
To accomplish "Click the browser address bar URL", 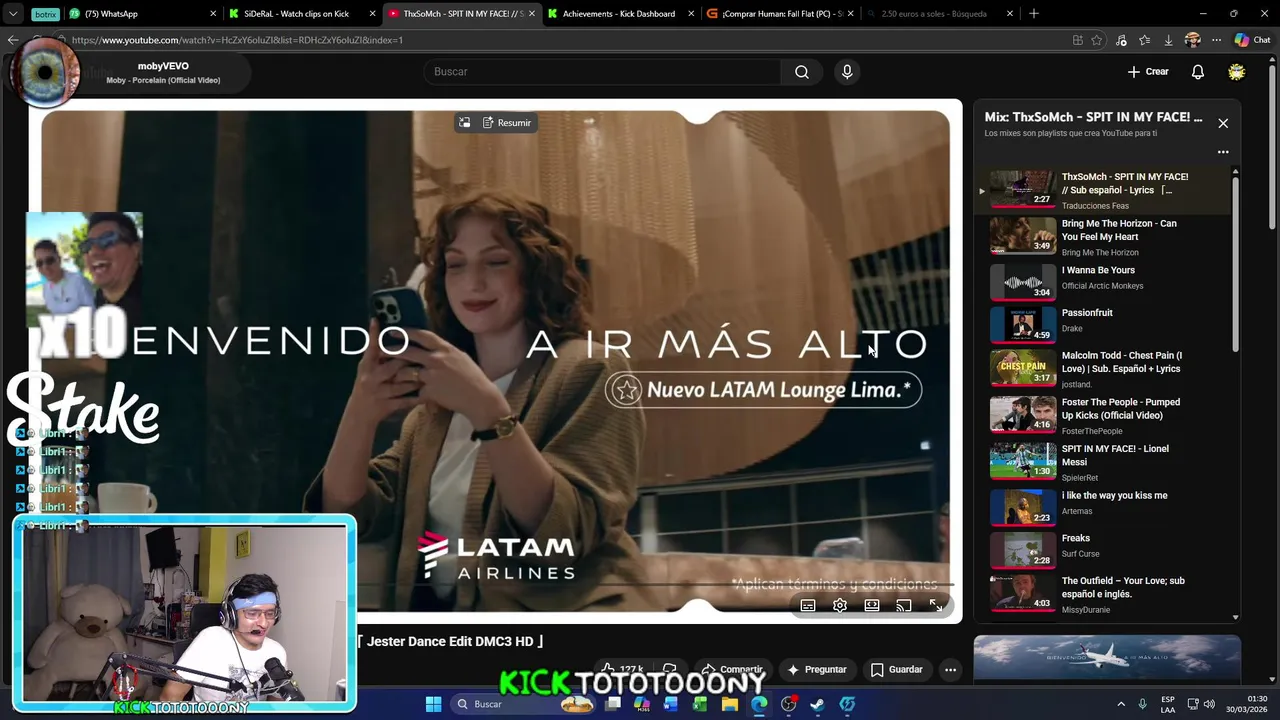I will tap(237, 40).
